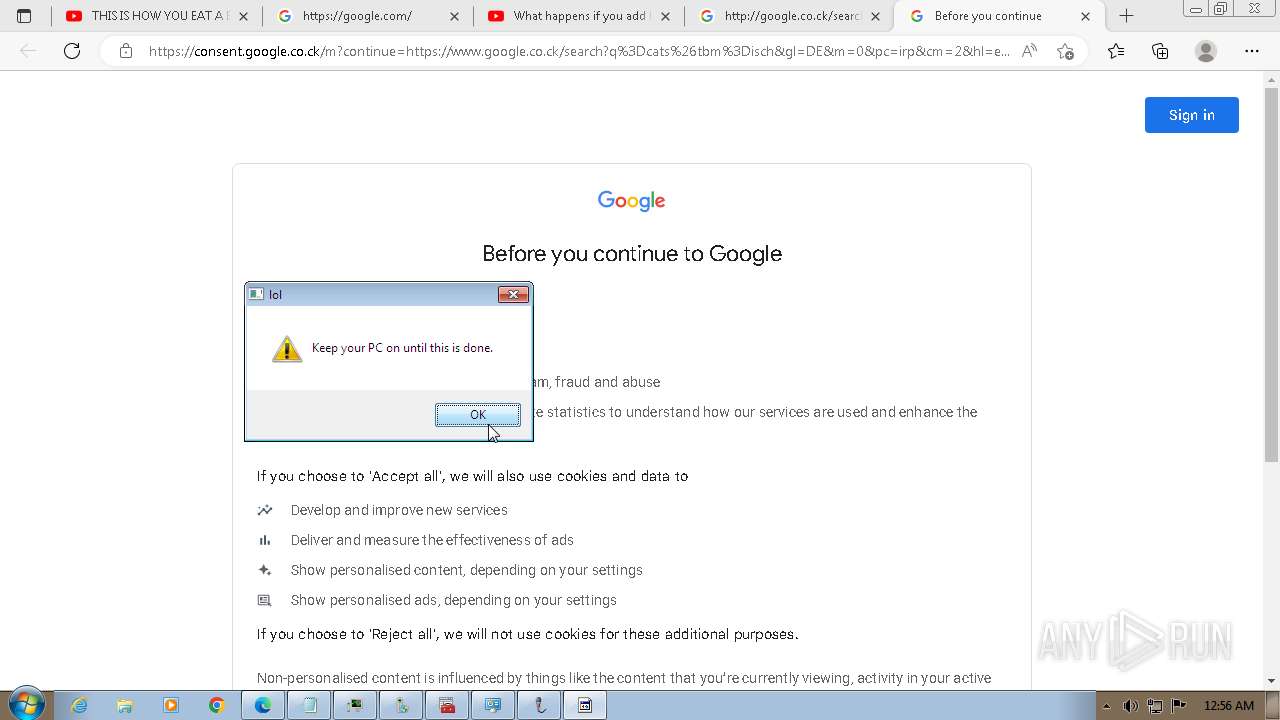The width and height of the screenshot is (1280, 720).
Task: Click the microphone taskbar button
Action: tap(539, 705)
